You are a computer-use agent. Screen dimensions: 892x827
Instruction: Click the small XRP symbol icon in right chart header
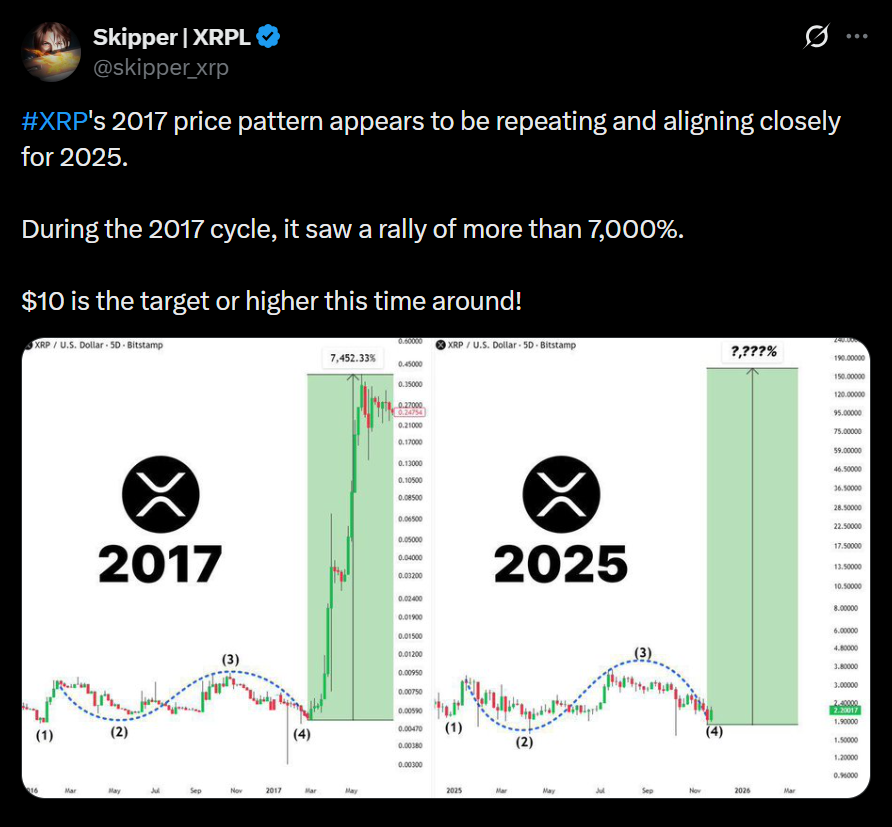click(442, 345)
